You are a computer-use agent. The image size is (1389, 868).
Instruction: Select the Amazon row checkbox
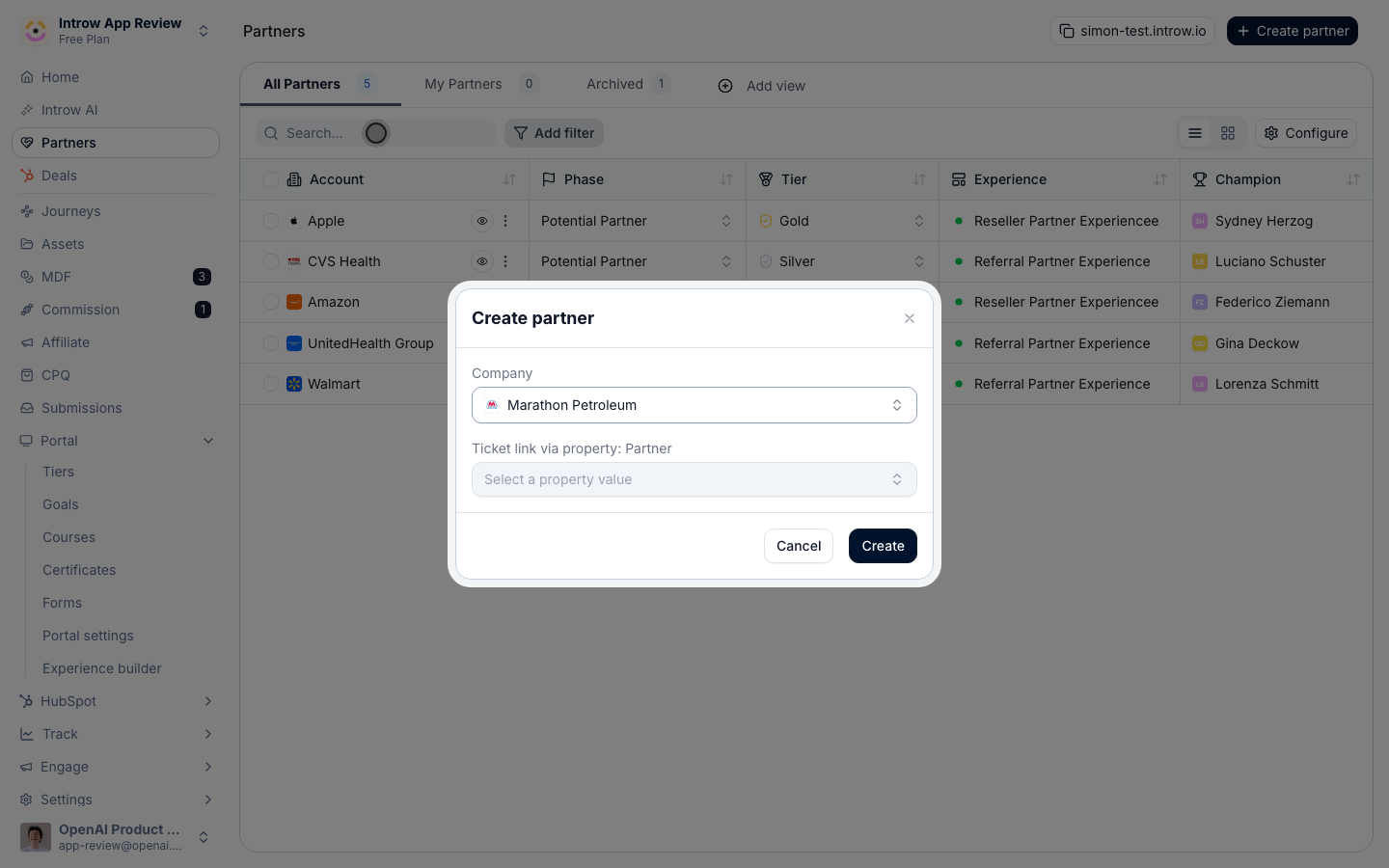point(271,302)
